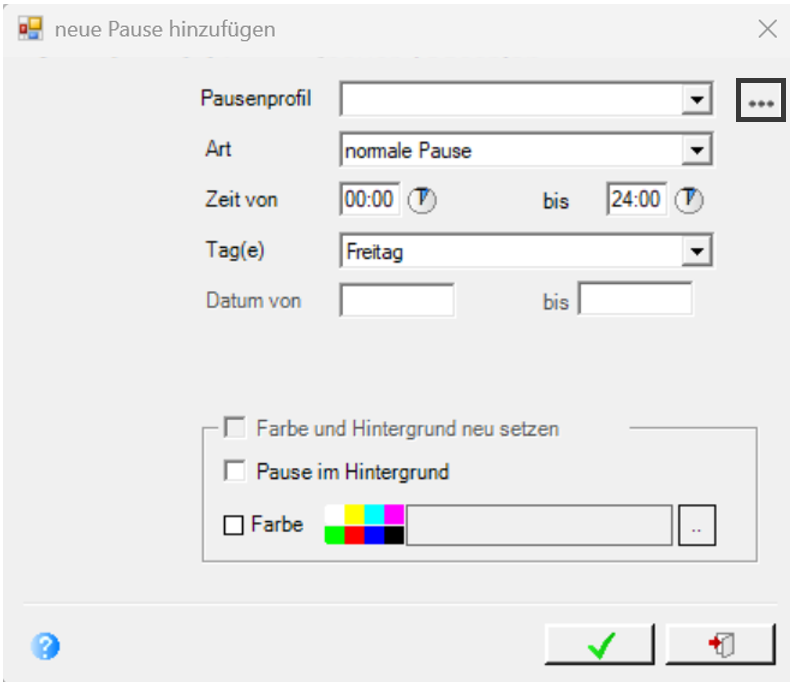Click the app icon in the title bar
Viewport: 793px width, 685px height.
click(30, 29)
